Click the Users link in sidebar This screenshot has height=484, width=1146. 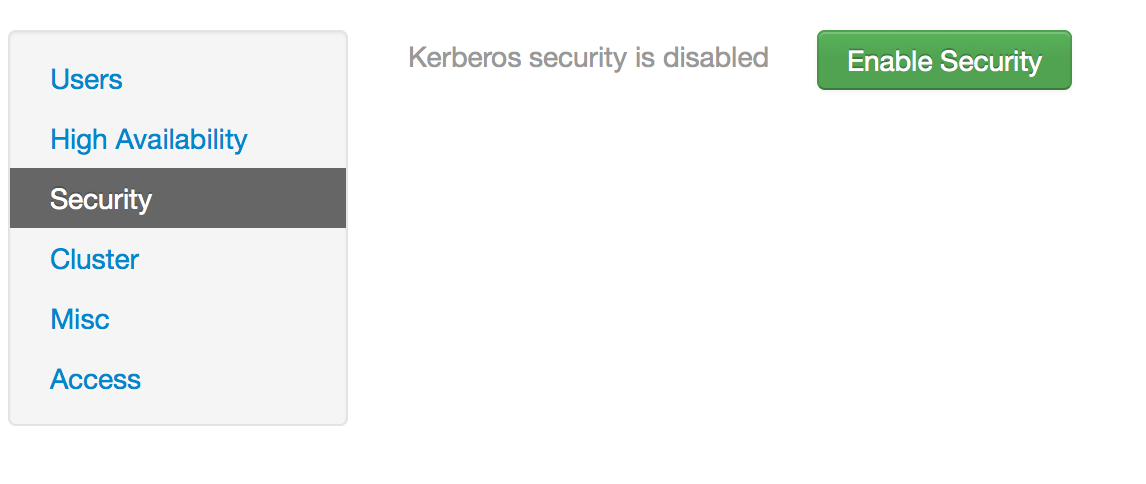86,79
